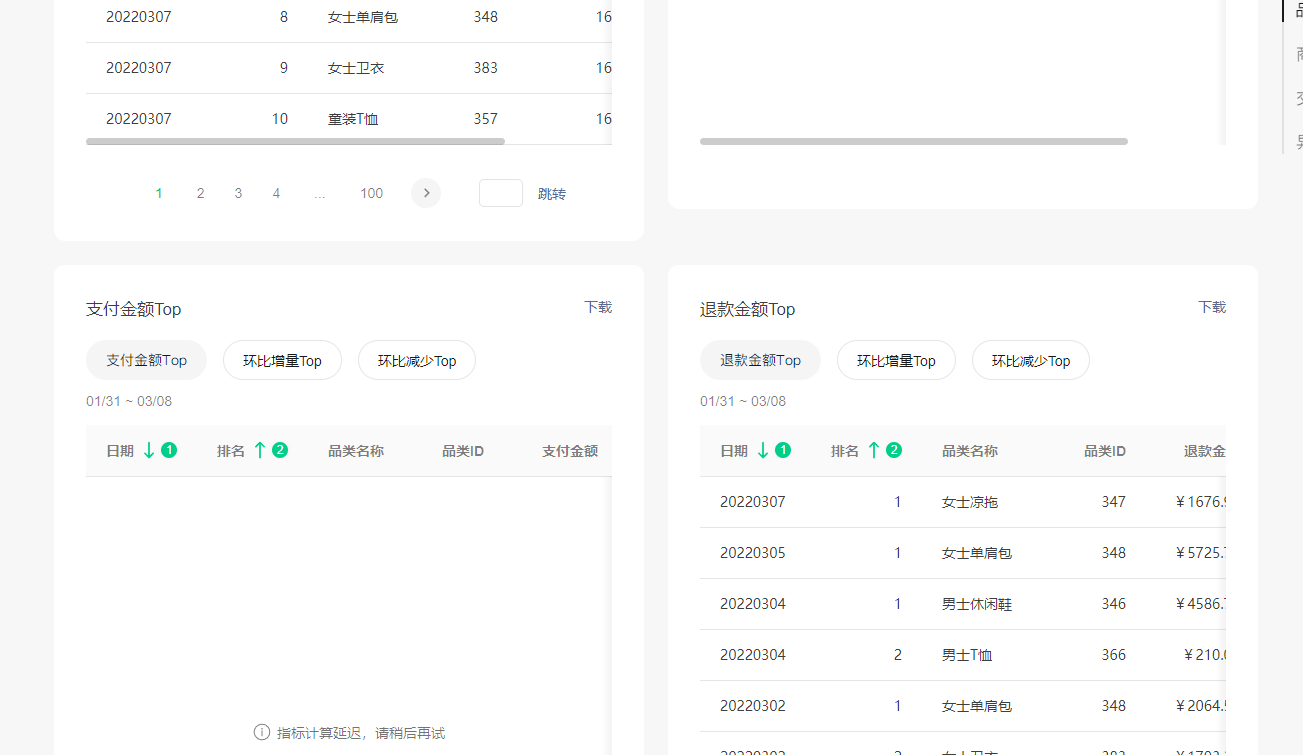Open page 1 in pagination
Image resolution: width=1303 pixels, height=755 pixels.
160,193
